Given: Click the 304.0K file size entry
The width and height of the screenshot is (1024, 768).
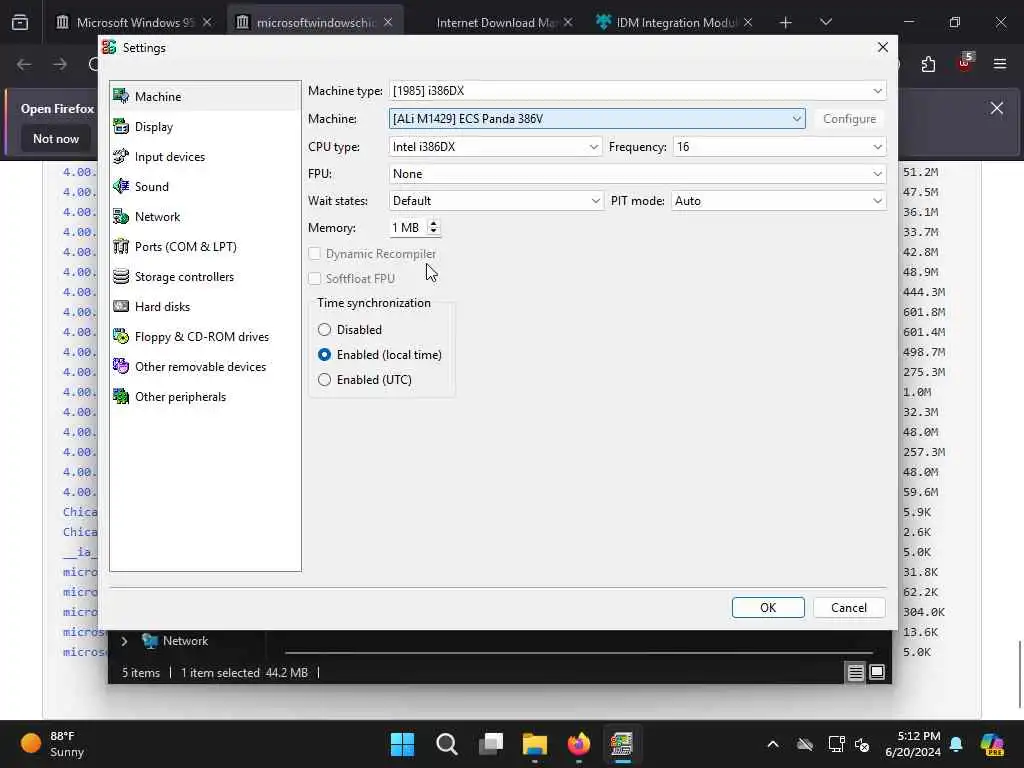Looking at the screenshot, I should pos(923,612).
